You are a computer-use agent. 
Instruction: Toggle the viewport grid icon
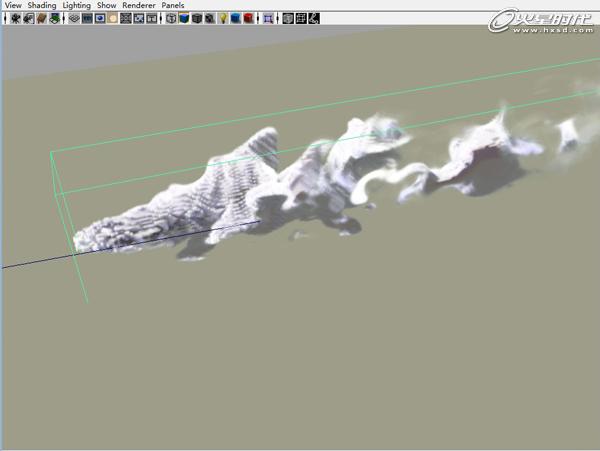tap(73, 18)
